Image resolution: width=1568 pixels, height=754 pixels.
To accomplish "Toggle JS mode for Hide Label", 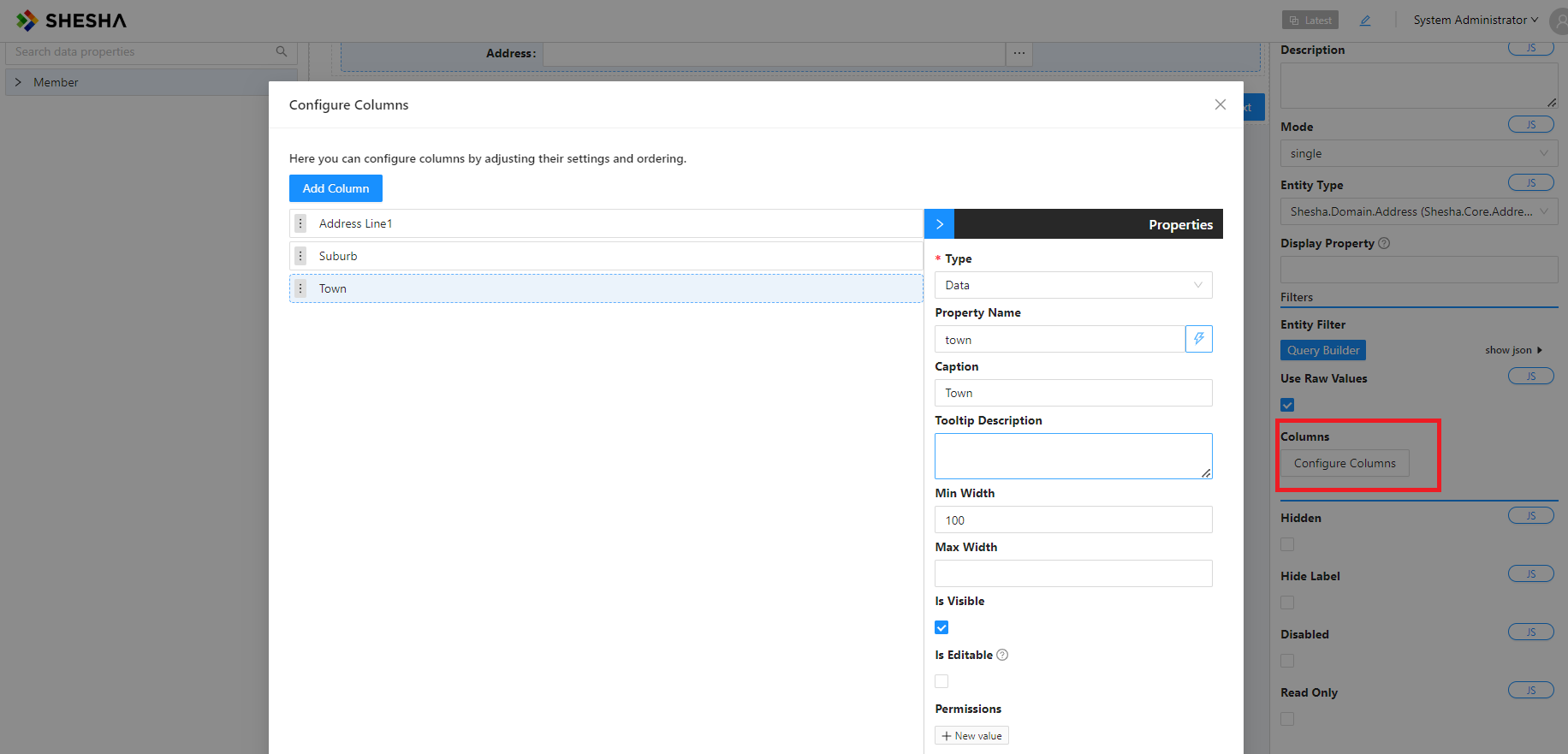I will coord(1531,574).
